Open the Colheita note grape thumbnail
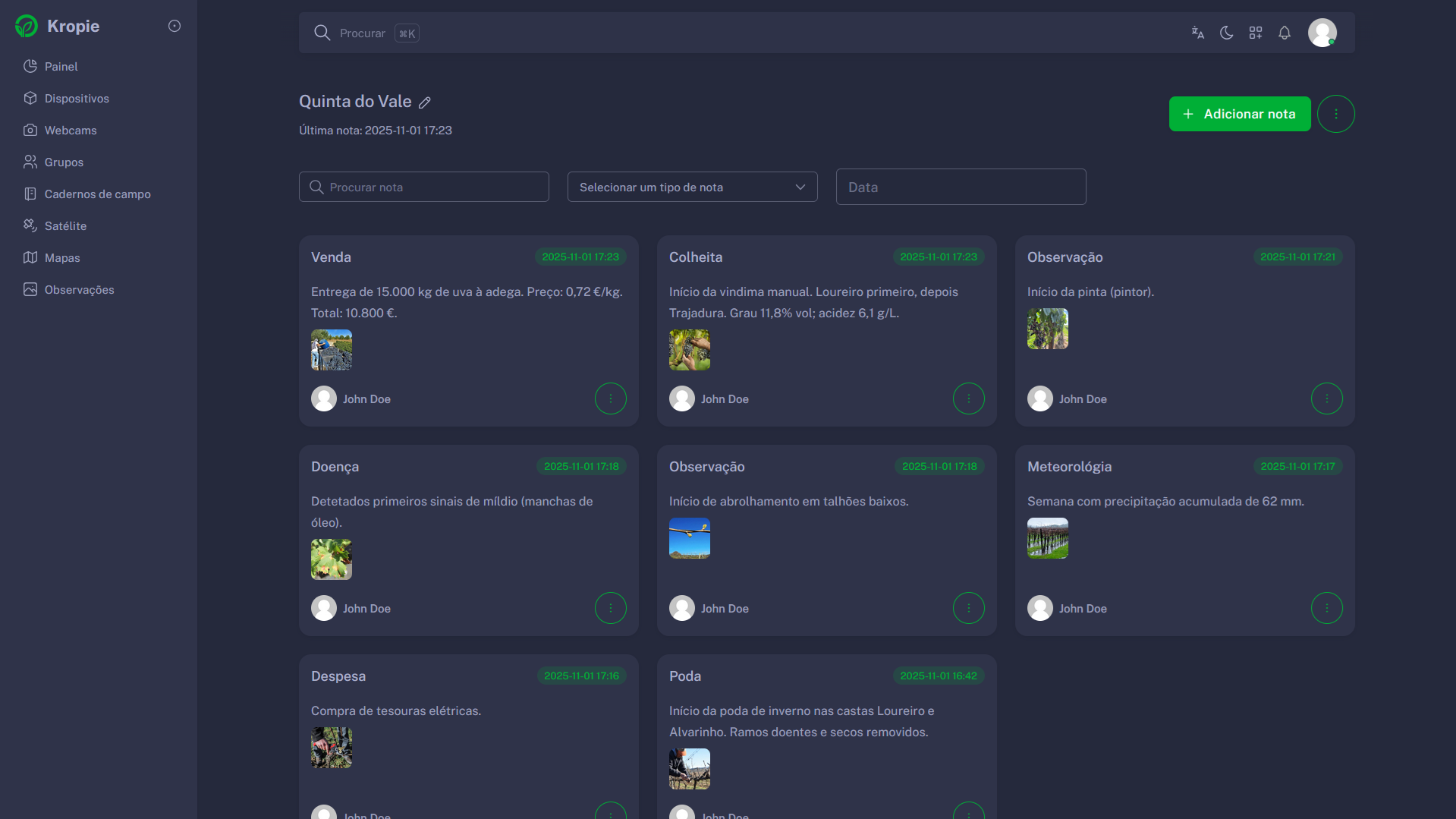The height and width of the screenshot is (819, 1456). (689, 350)
